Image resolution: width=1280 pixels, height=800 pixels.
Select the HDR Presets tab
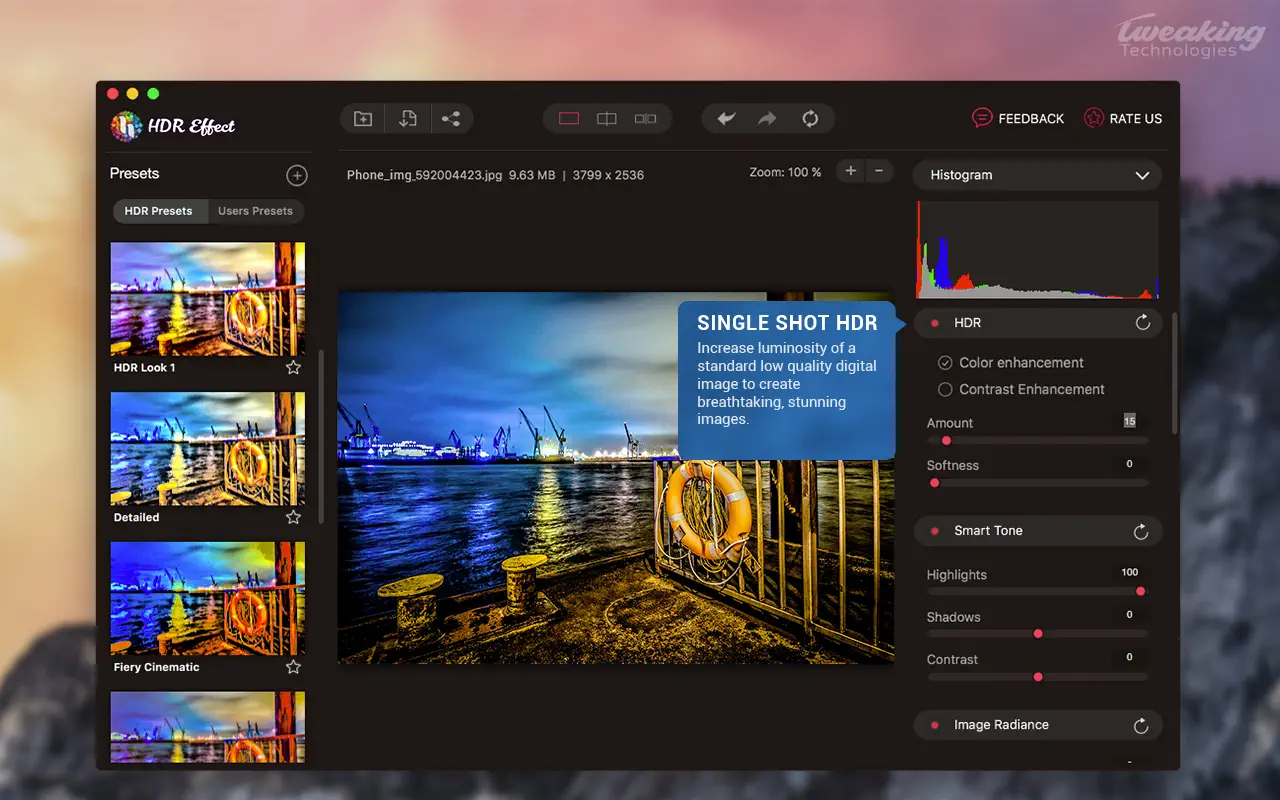[x=158, y=211]
